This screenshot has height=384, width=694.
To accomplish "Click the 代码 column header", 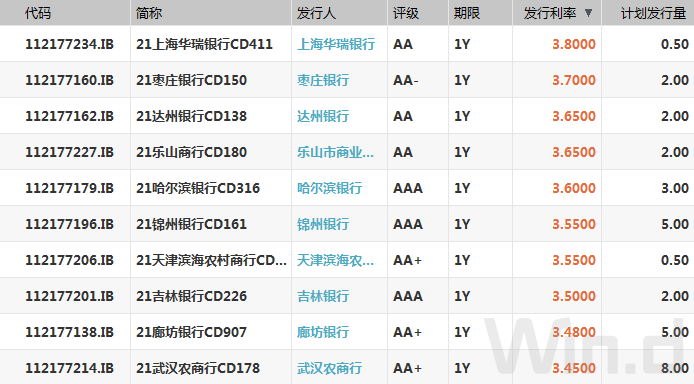I will [x=38, y=13].
